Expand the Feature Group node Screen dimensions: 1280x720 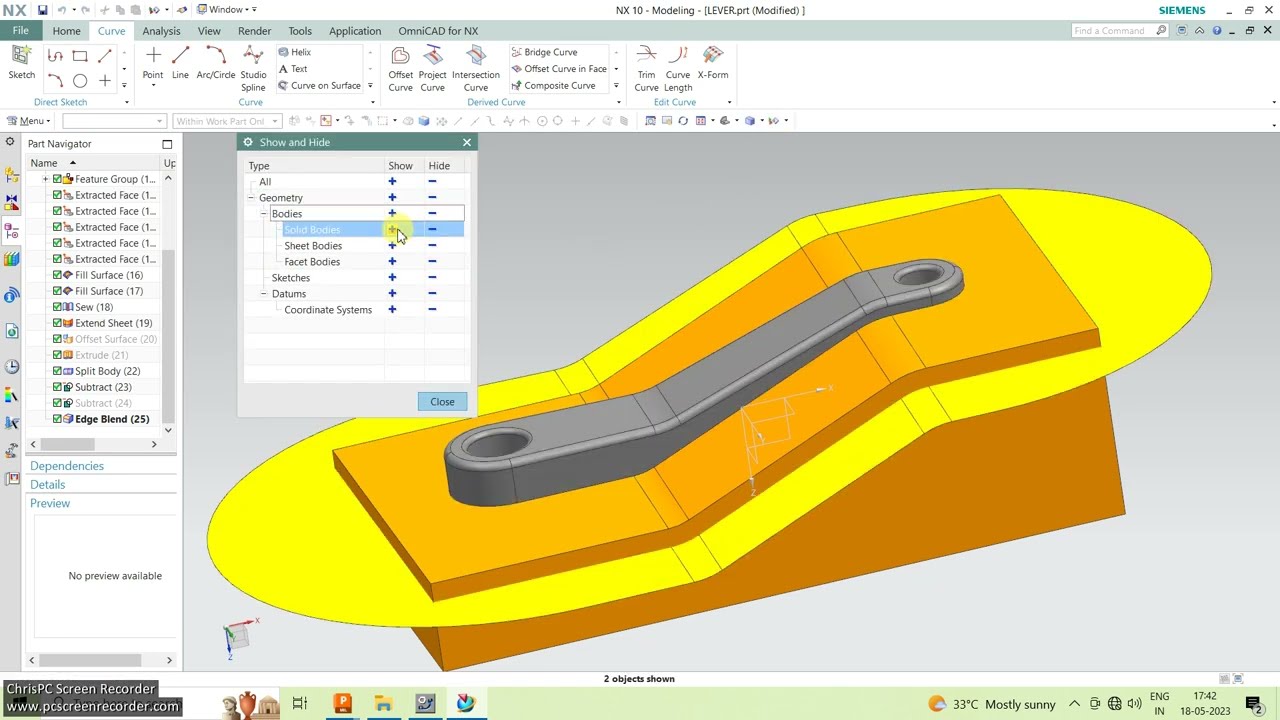pyautogui.click(x=45, y=179)
